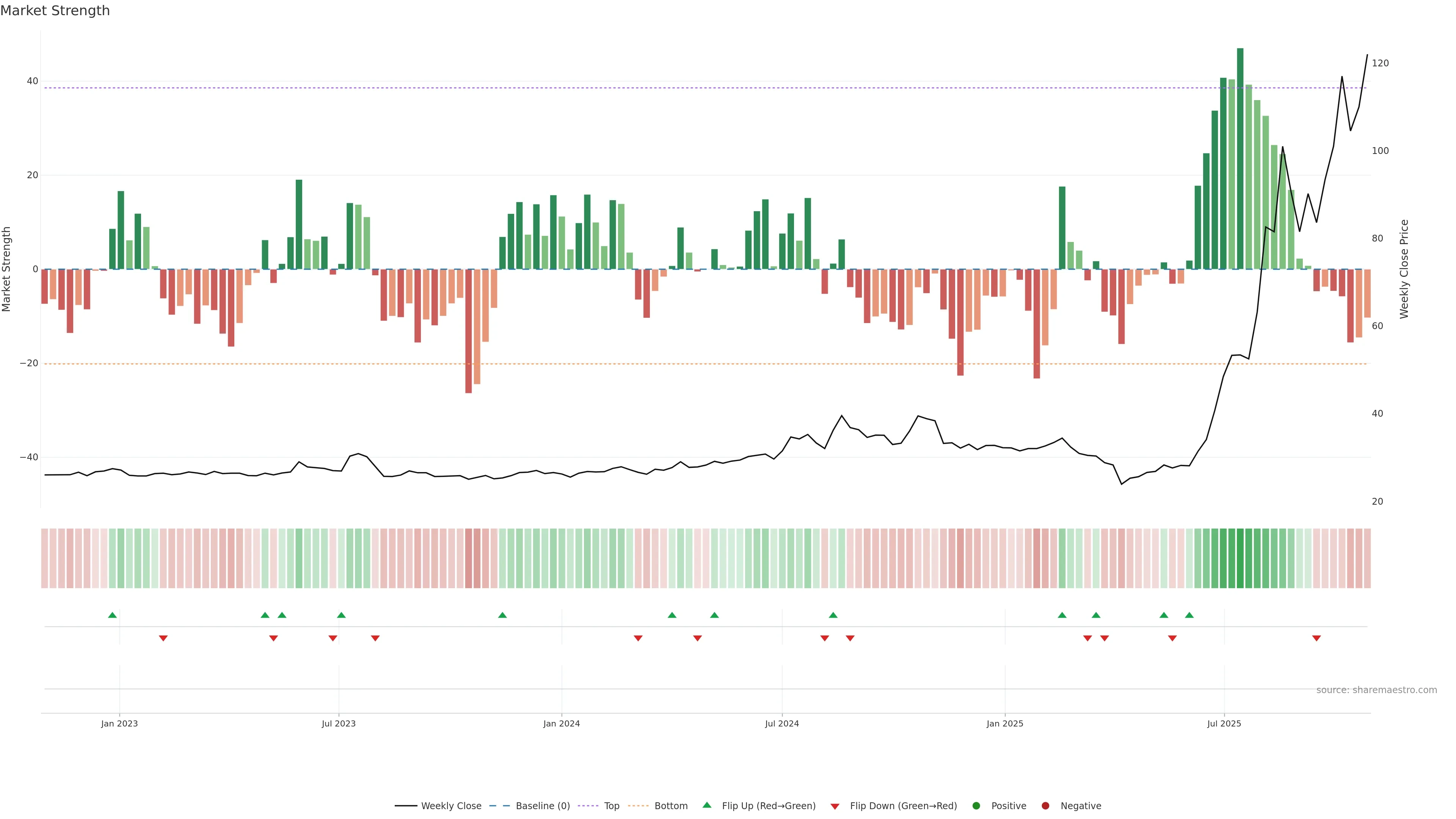Click the Positive green circle legend icon
The height and width of the screenshot is (819, 1456).
point(976,806)
